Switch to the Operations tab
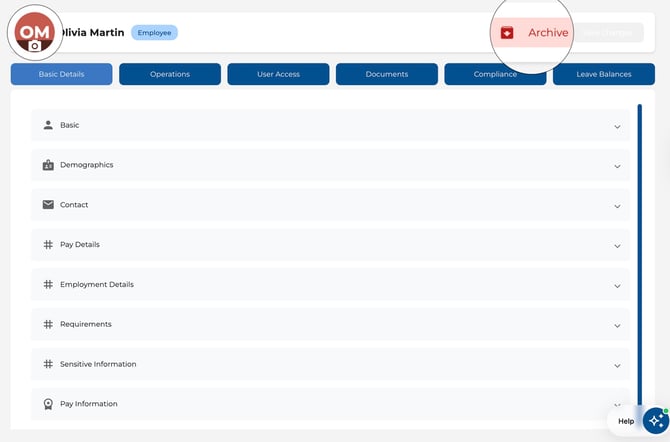The width and height of the screenshot is (670, 442). coord(170,74)
